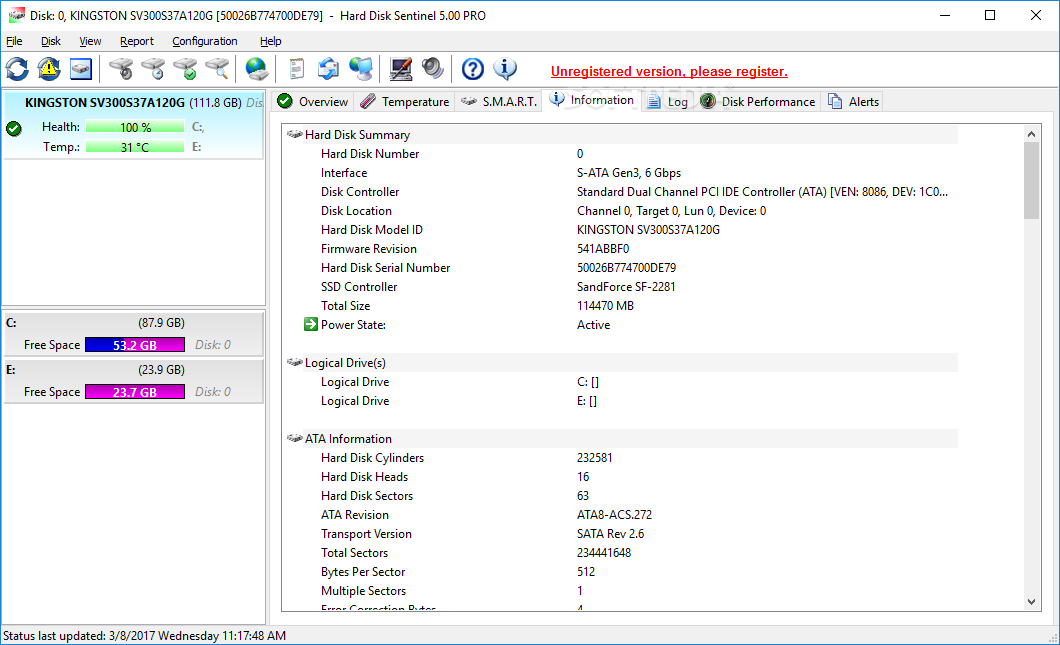Switch to the Log tab

point(667,101)
